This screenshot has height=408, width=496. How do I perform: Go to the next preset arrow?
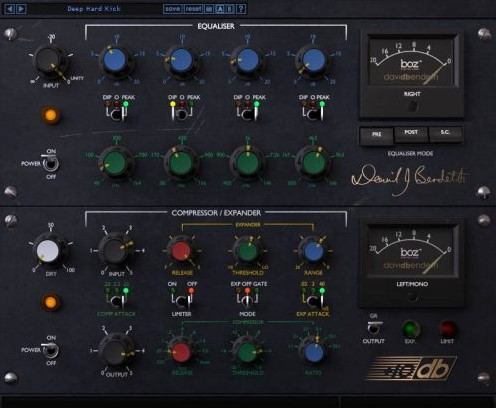tap(21, 9)
